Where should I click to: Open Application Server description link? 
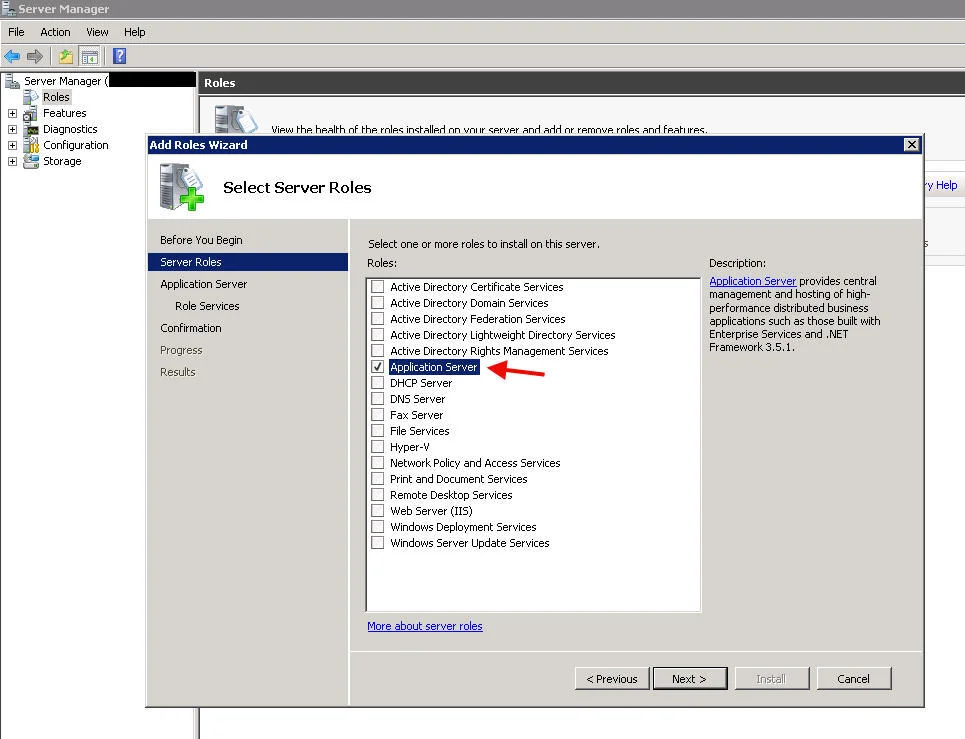coord(753,281)
